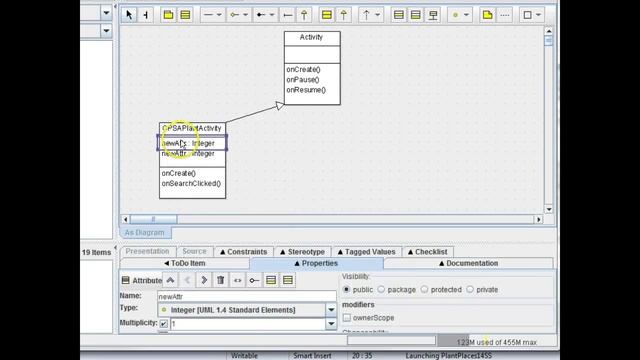Click the last yellow compartment icon in Properties

288,280
